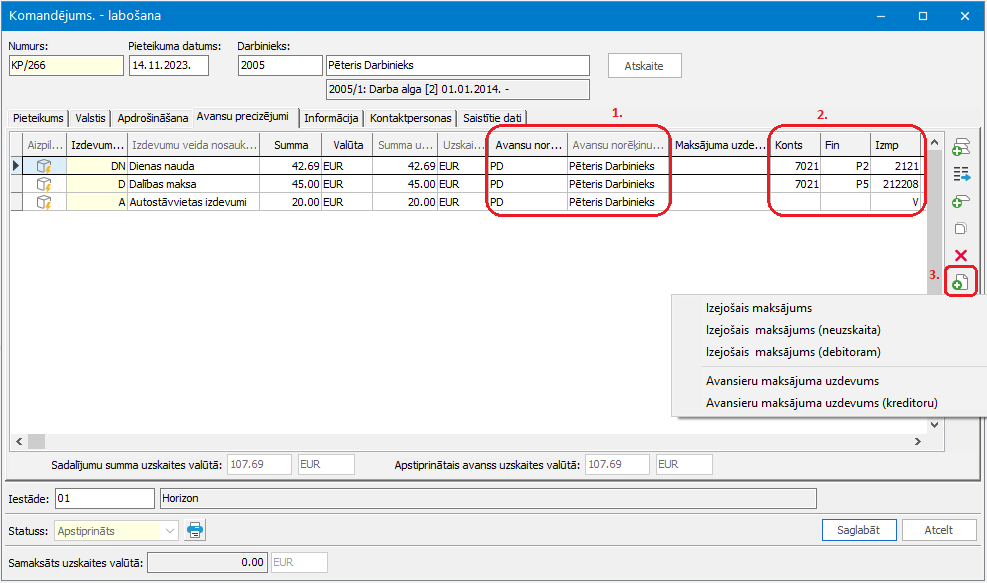Click the horizontal scrollbar right arrow

[x=918, y=441]
